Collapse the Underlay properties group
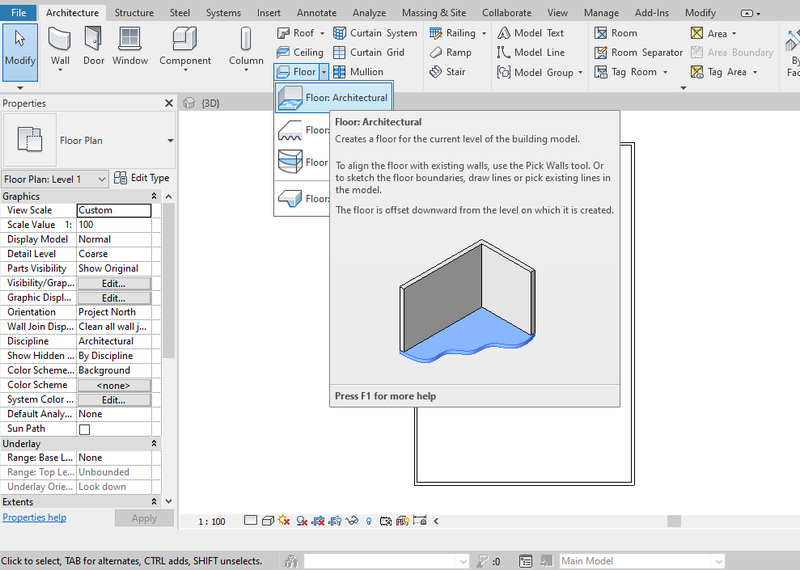Viewport: 800px width, 570px height. [x=154, y=444]
